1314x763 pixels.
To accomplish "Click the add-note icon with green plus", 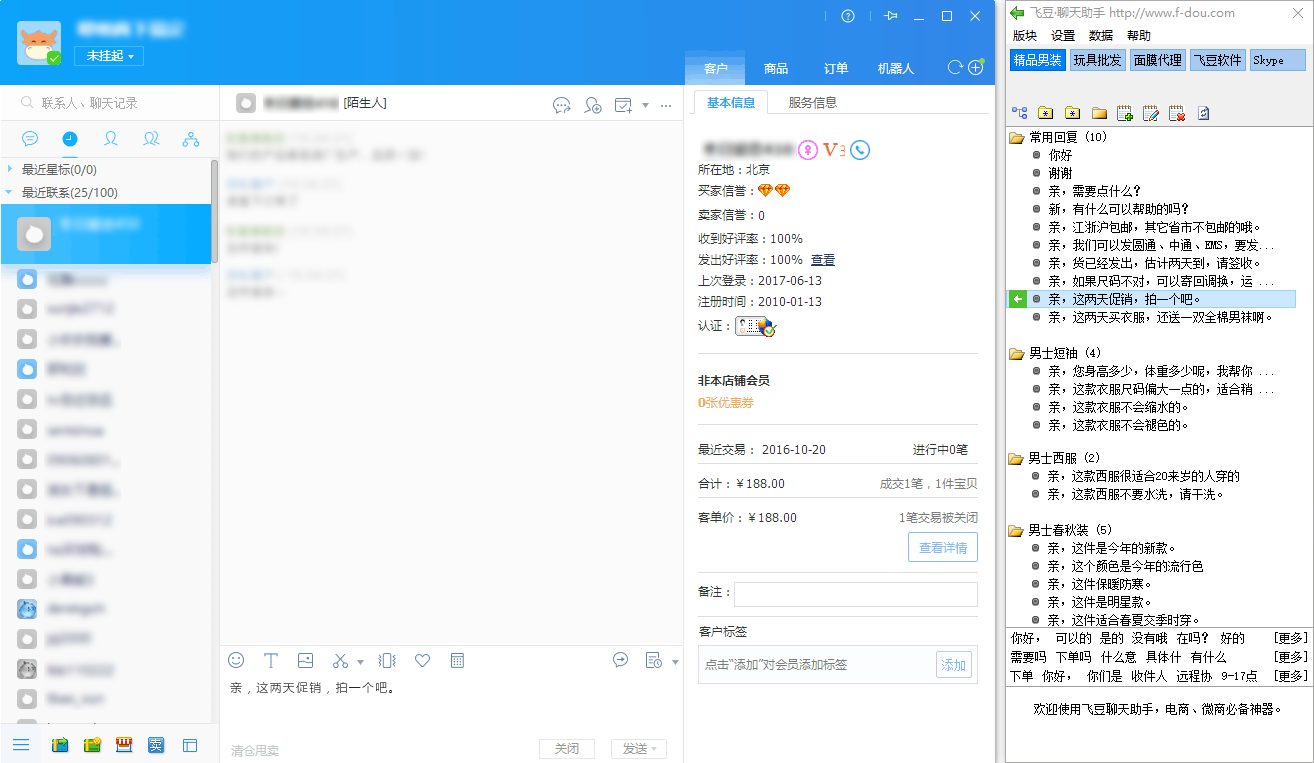I will coord(1124,113).
